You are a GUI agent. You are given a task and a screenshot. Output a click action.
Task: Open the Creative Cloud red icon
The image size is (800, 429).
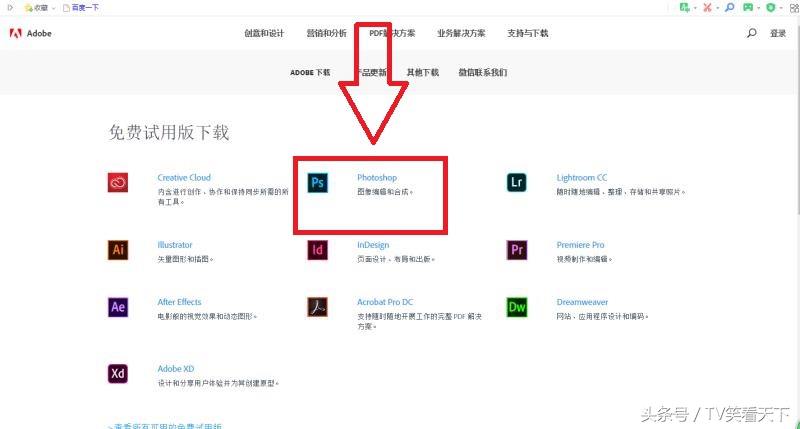[118, 183]
